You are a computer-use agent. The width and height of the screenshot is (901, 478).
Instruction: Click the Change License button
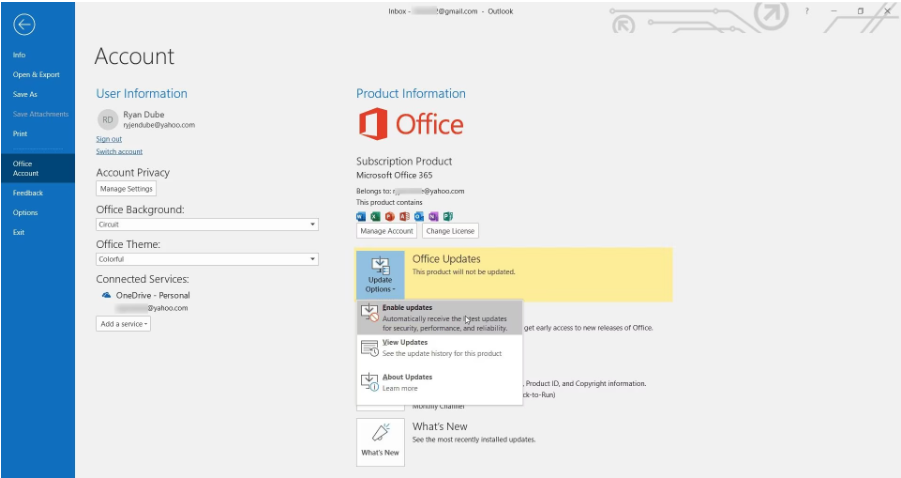450,231
